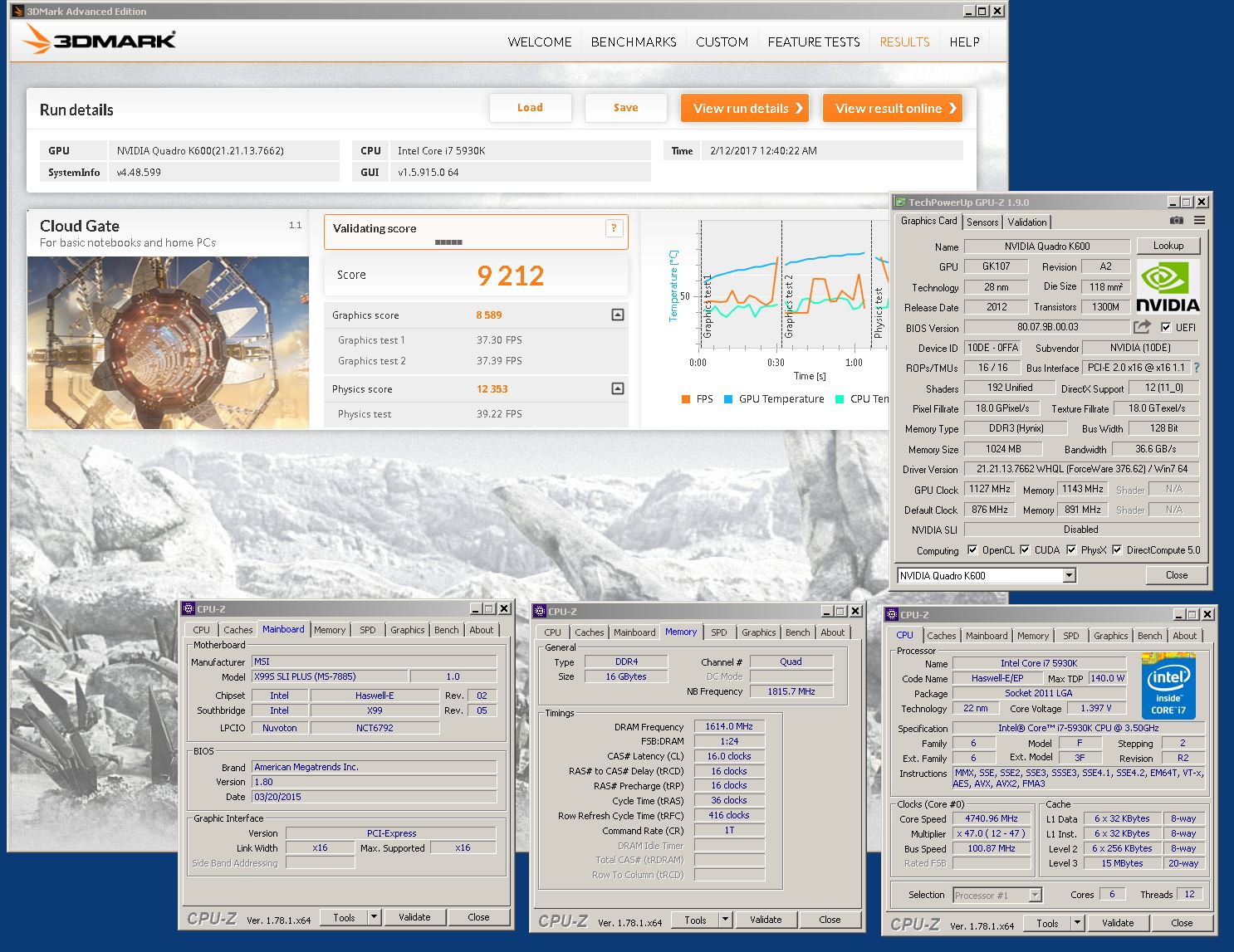
Task: Open GPU-Z hamburger menu icon
Action: (1199, 220)
